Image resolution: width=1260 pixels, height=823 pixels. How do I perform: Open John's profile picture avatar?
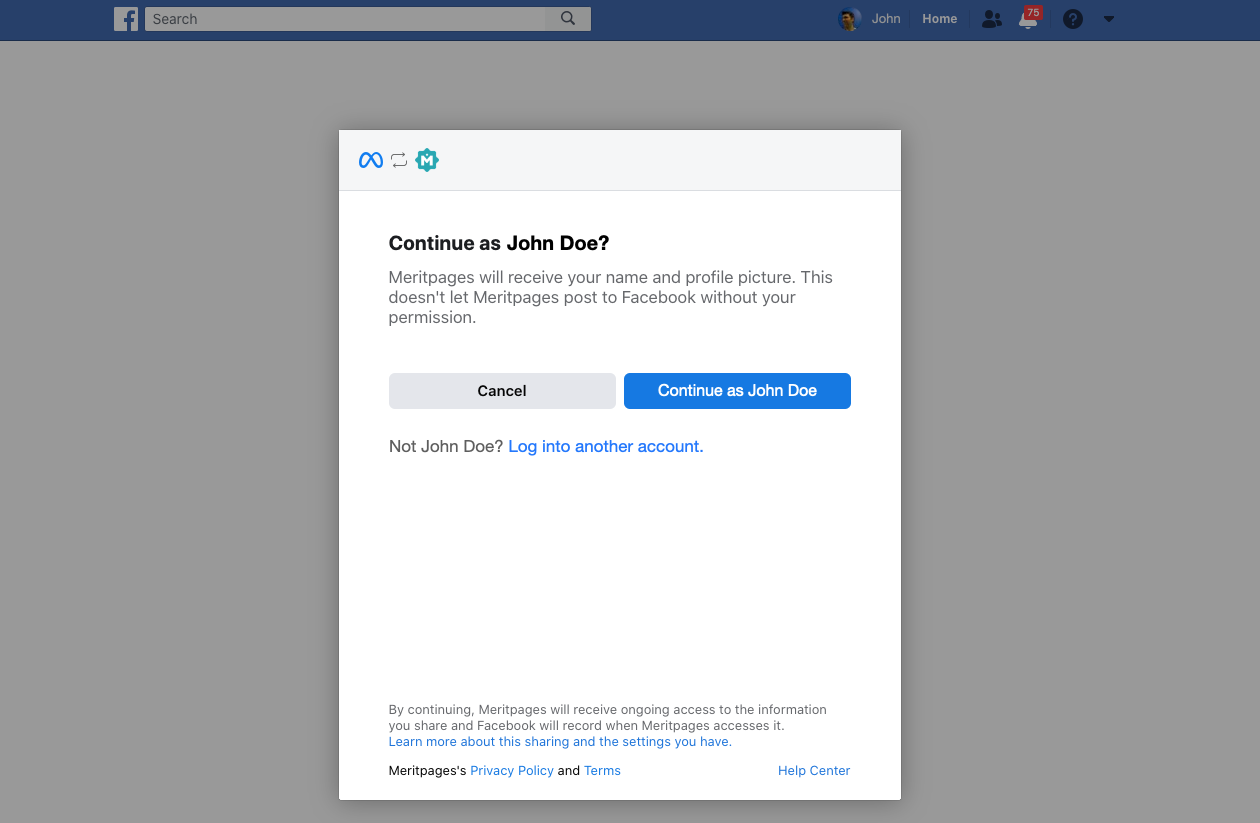coord(849,19)
